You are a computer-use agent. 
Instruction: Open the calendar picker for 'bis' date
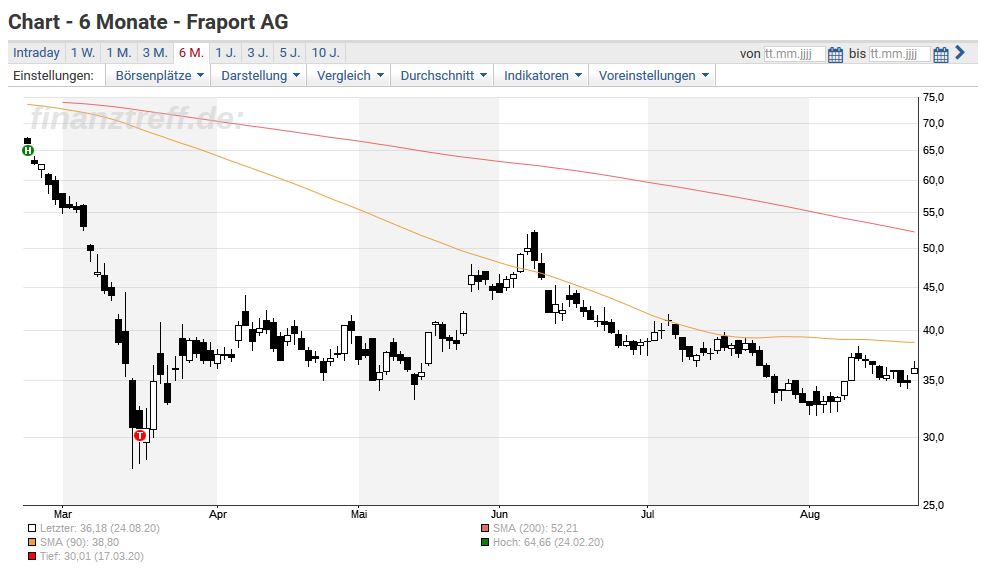click(x=941, y=55)
